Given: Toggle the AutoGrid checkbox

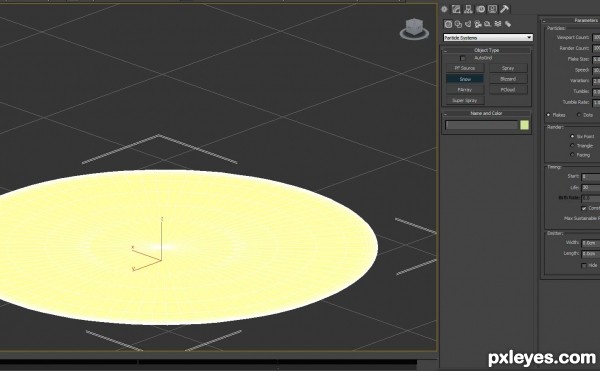Looking at the screenshot, I should pyautogui.click(x=463, y=58).
